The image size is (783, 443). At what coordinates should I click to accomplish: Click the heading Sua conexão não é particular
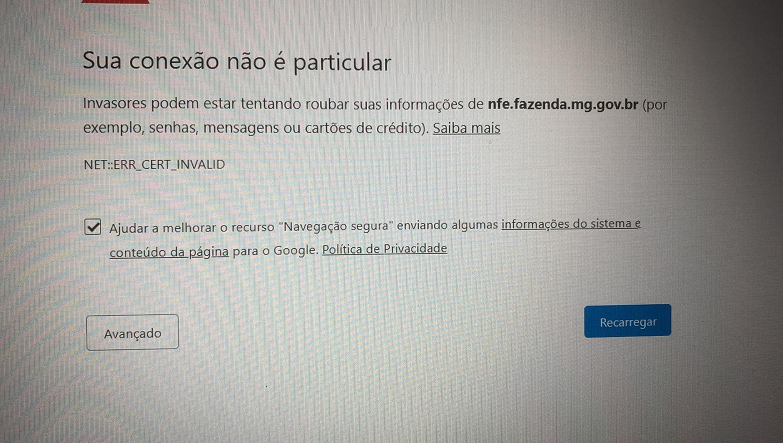pyautogui.click(x=237, y=61)
